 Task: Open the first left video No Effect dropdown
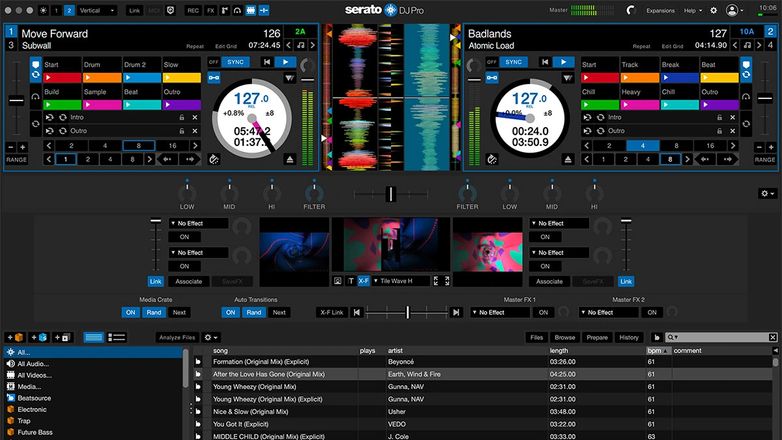(198, 223)
